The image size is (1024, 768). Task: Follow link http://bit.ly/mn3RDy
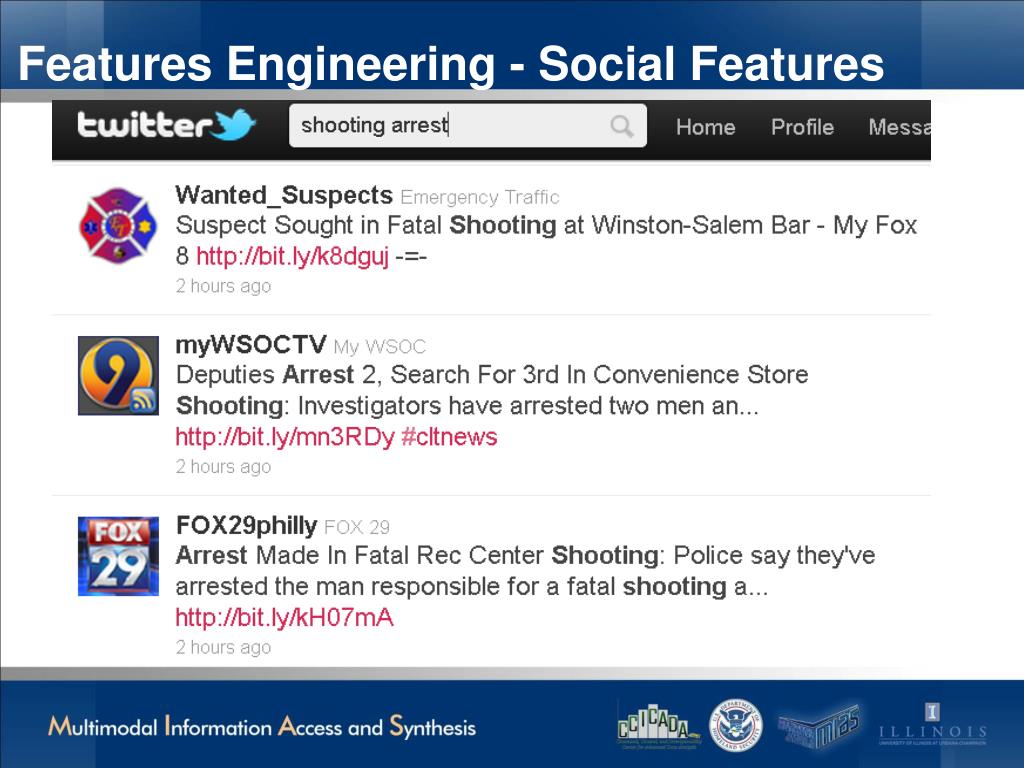coord(285,436)
